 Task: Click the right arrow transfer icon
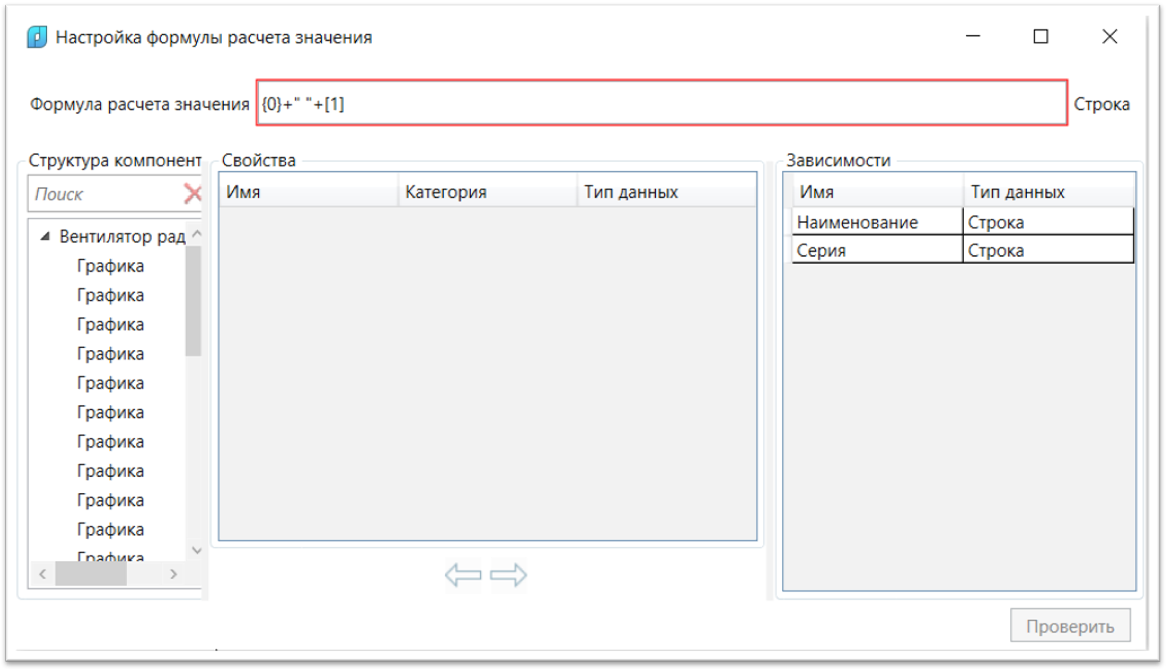click(509, 575)
